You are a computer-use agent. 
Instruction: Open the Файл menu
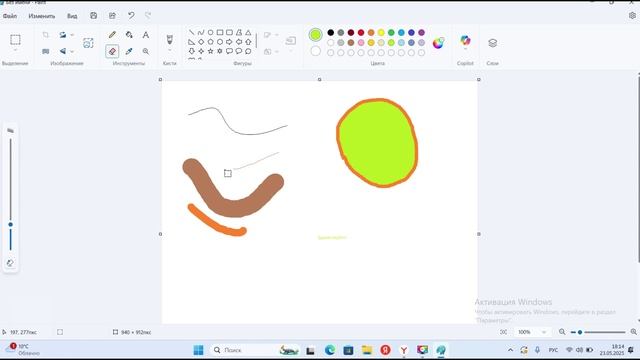click(10, 16)
